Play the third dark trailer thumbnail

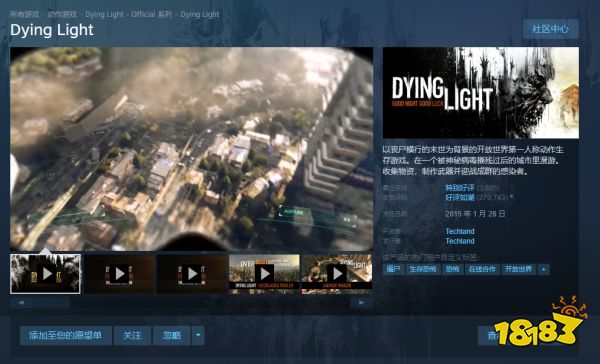coord(192,274)
